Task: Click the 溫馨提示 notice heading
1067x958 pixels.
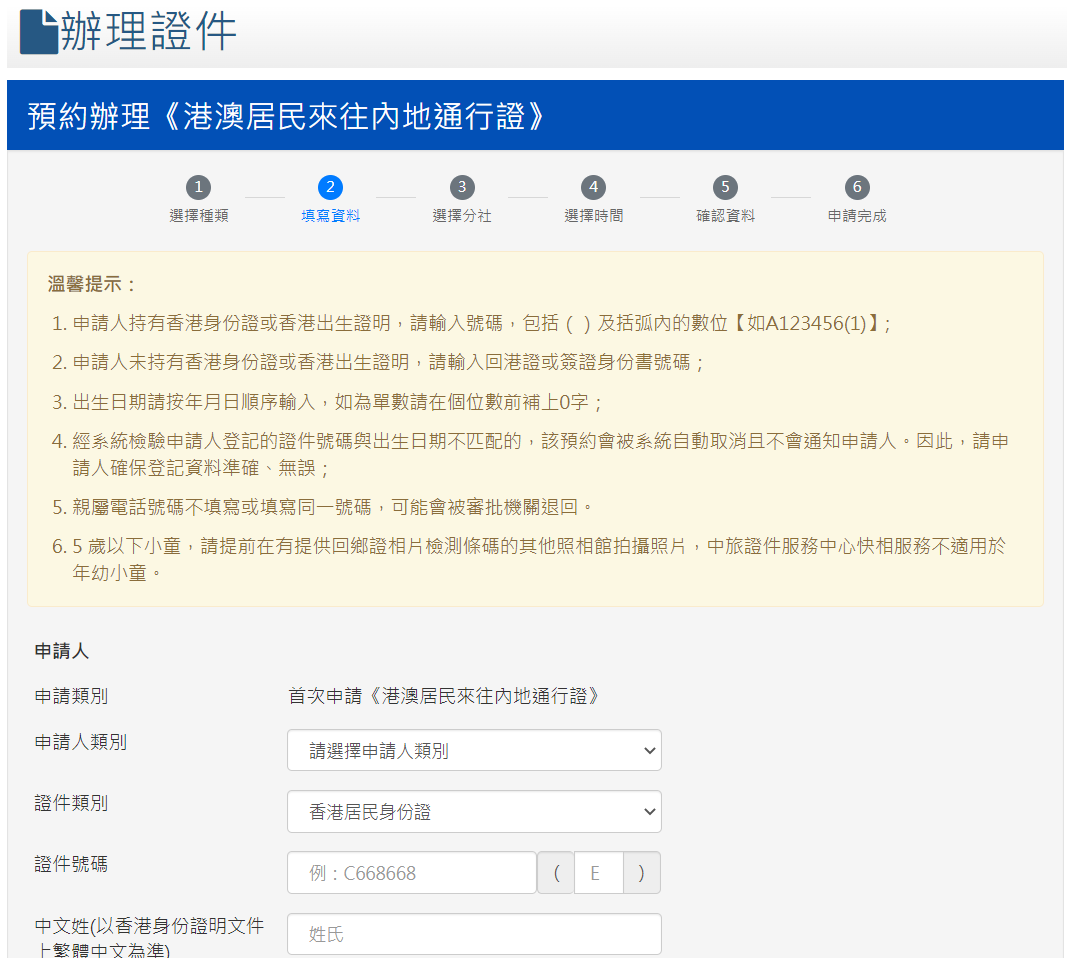Action: tap(92, 284)
